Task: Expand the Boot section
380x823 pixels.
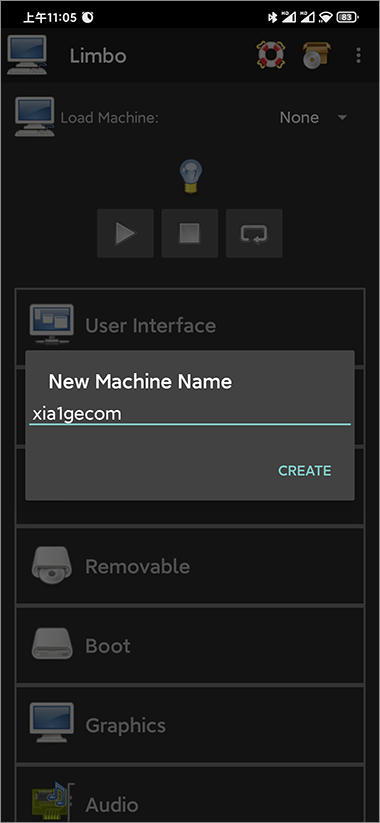Action: pyautogui.click(x=189, y=646)
